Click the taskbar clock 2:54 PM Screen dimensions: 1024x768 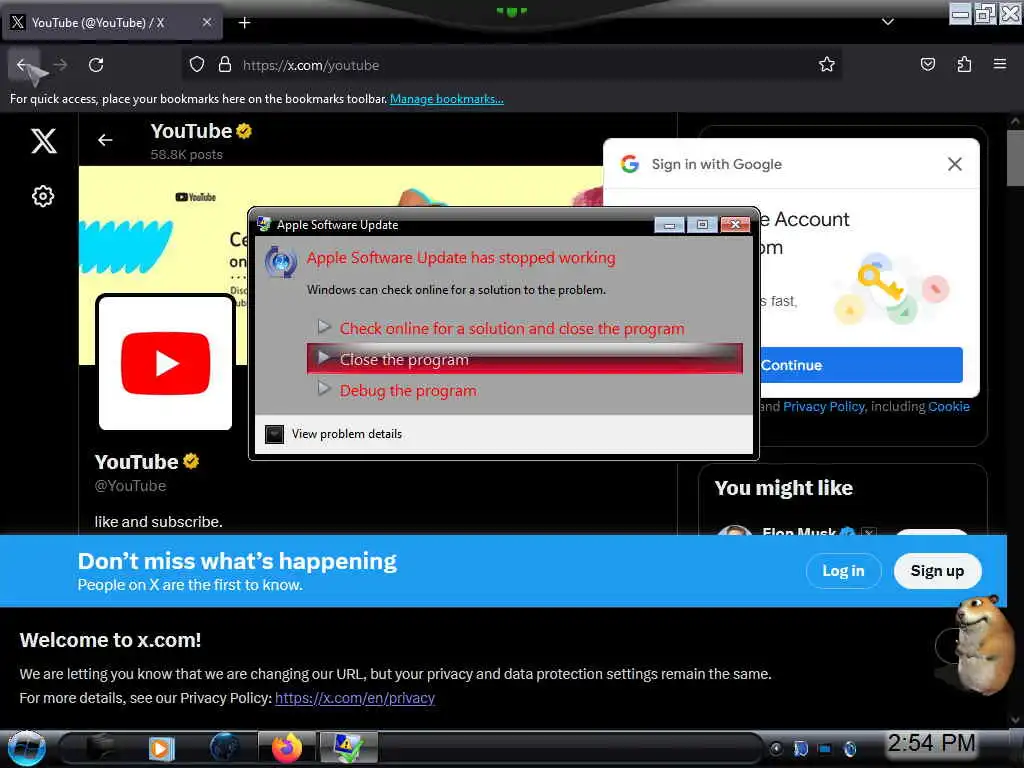point(931,743)
